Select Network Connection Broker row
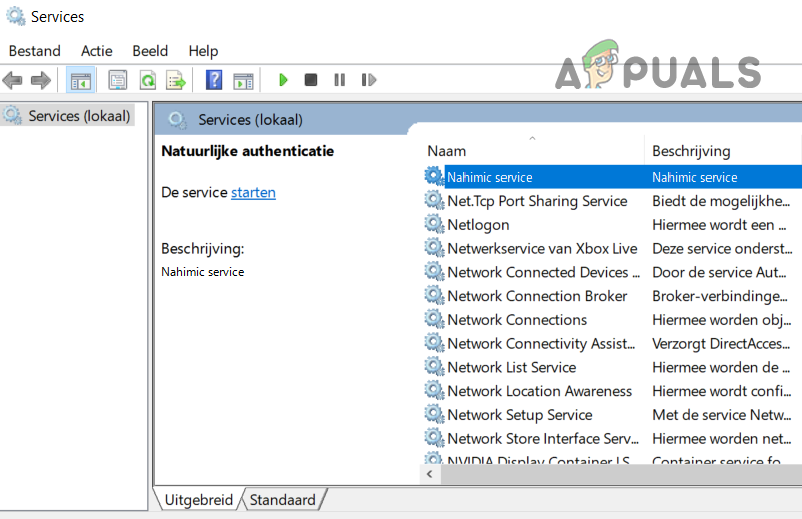Screen dimensions: 802x519 click(x=612, y=296)
